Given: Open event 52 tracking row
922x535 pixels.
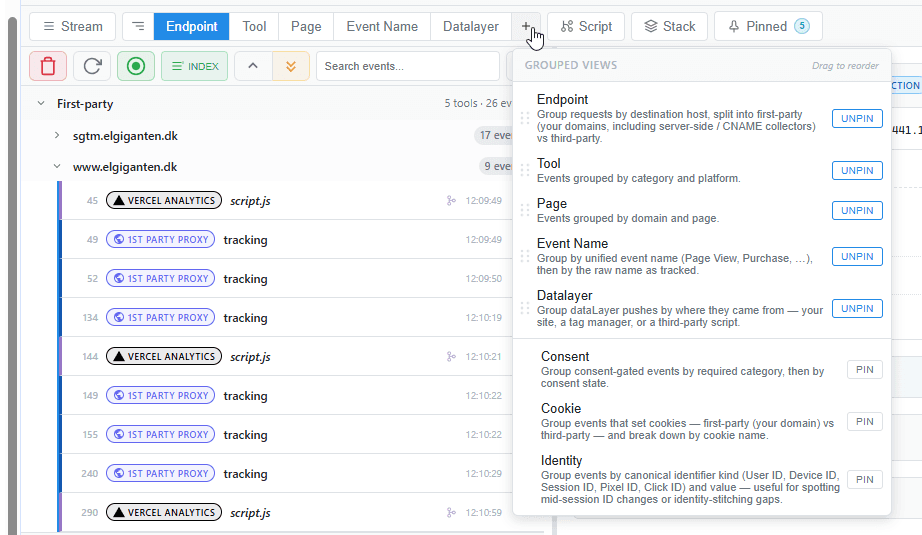Looking at the screenshot, I should [287, 278].
